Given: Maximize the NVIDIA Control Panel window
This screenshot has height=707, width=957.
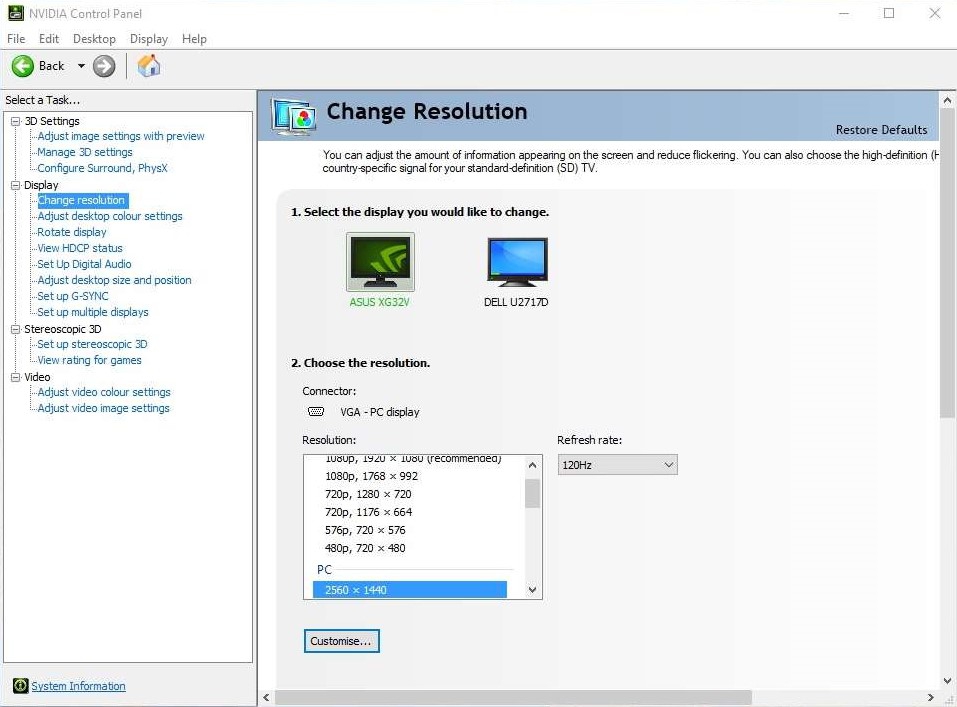Looking at the screenshot, I should 889,13.
